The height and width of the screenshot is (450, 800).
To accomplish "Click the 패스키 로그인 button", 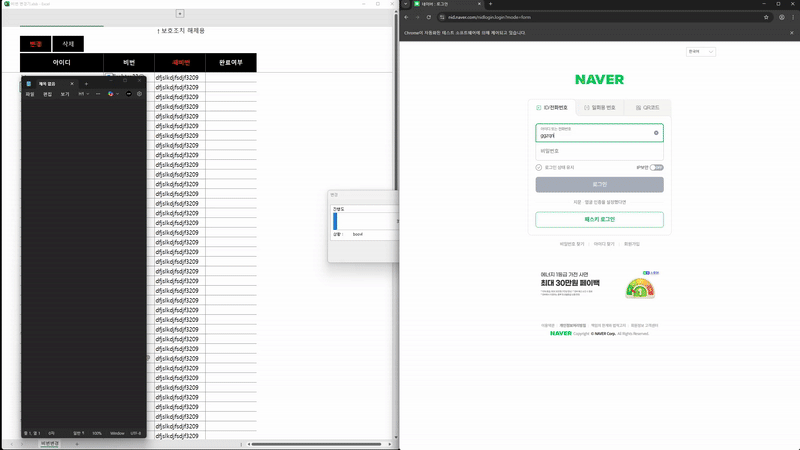I will [x=599, y=219].
